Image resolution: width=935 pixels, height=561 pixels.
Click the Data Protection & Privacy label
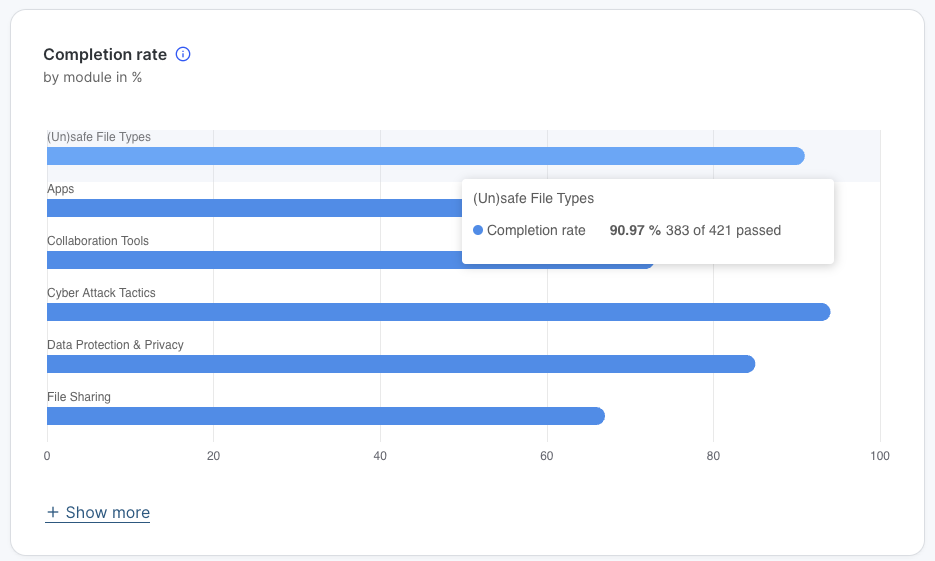[x=115, y=345]
